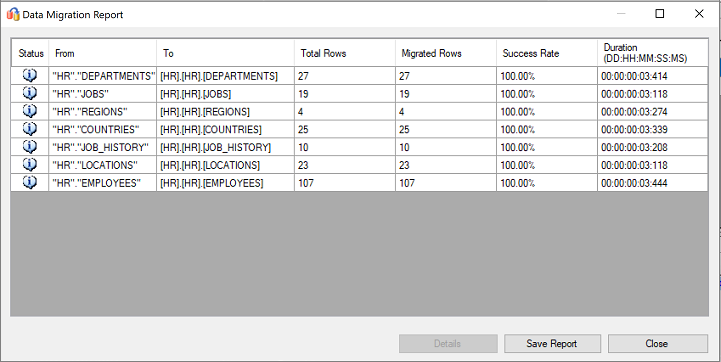Click the Migrated Rows column header

446,53
